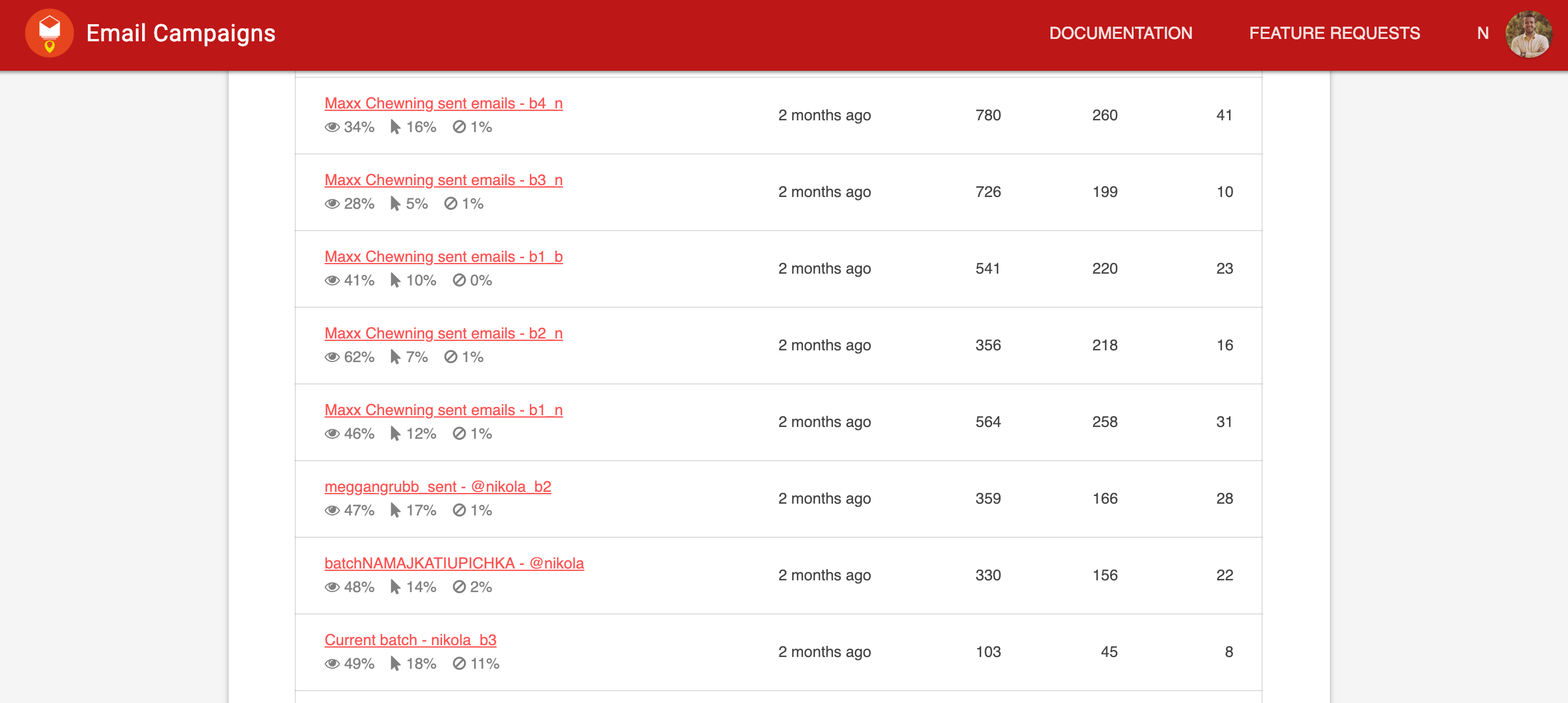Image resolution: width=1568 pixels, height=703 pixels.
Task: Click the bounce icon in b1_n row
Action: pyautogui.click(x=459, y=434)
